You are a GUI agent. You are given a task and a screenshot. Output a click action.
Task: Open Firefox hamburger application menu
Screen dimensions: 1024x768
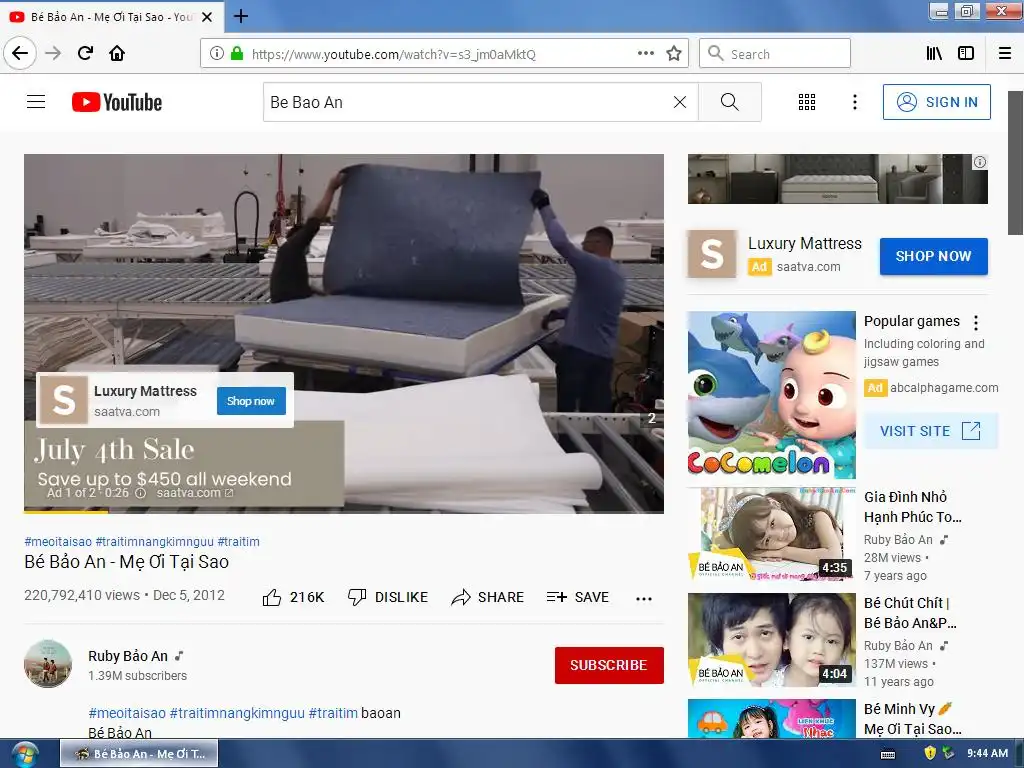1005,53
